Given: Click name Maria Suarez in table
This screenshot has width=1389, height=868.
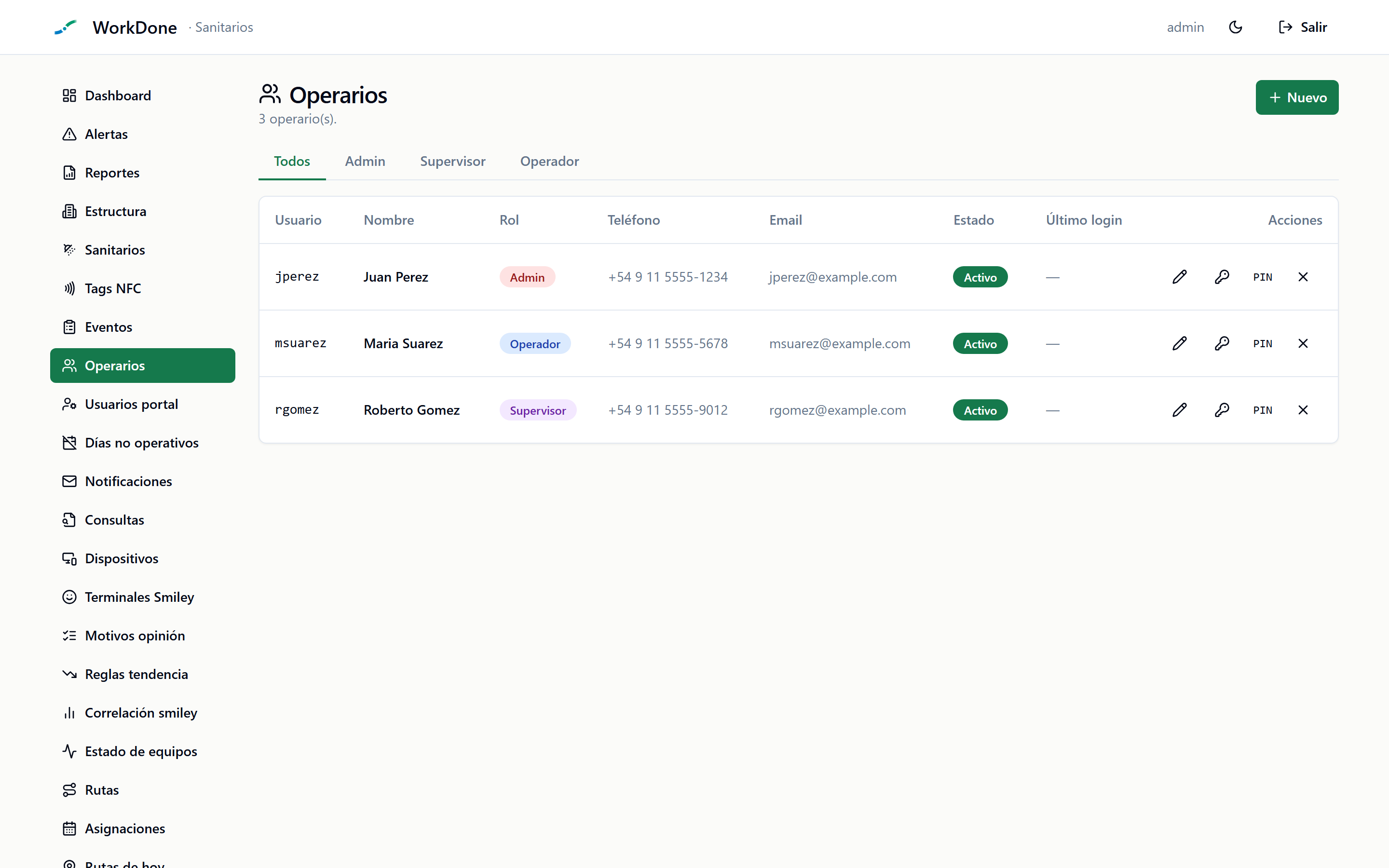Looking at the screenshot, I should pos(403,344).
